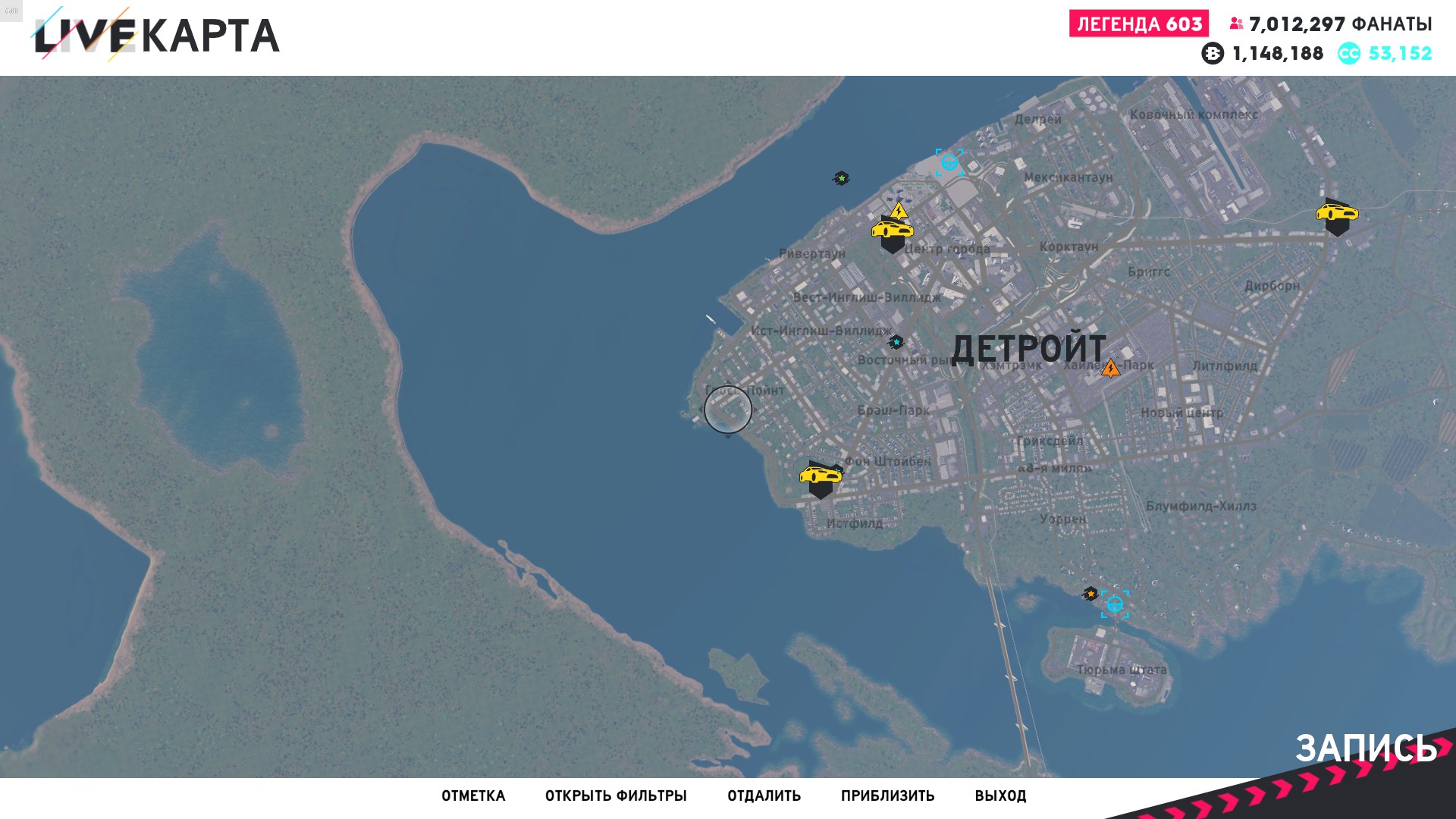The image size is (1456, 819).
Task: Click the Браш-Парк district label
Action: [x=893, y=410]
